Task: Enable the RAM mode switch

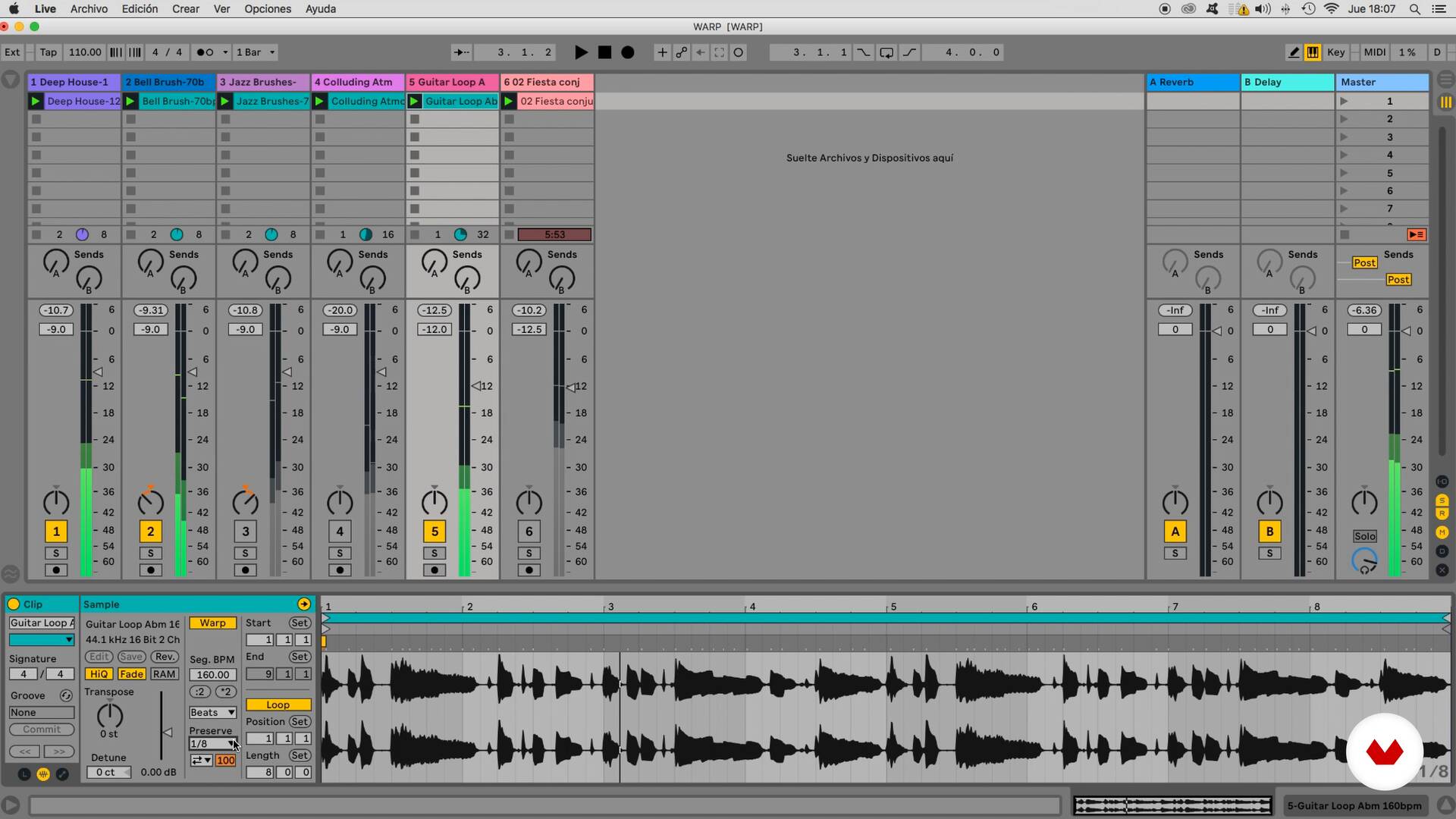Action: [164, 673]
